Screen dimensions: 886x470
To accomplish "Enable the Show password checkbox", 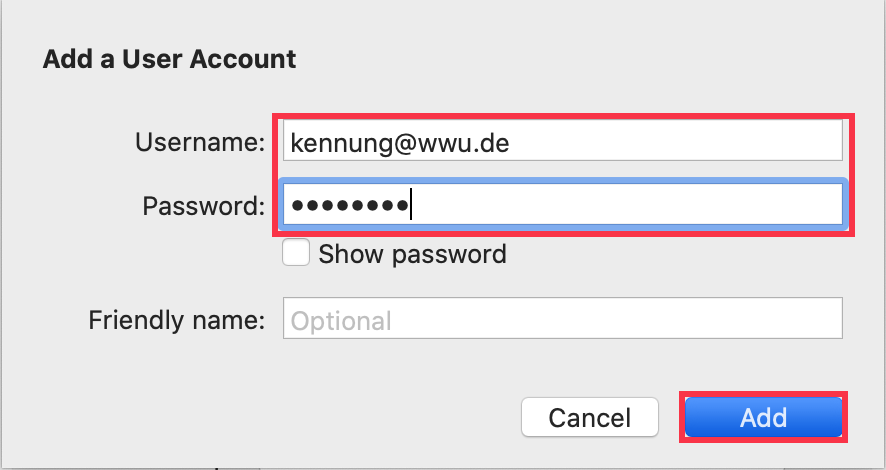I will tap(296, 253).
